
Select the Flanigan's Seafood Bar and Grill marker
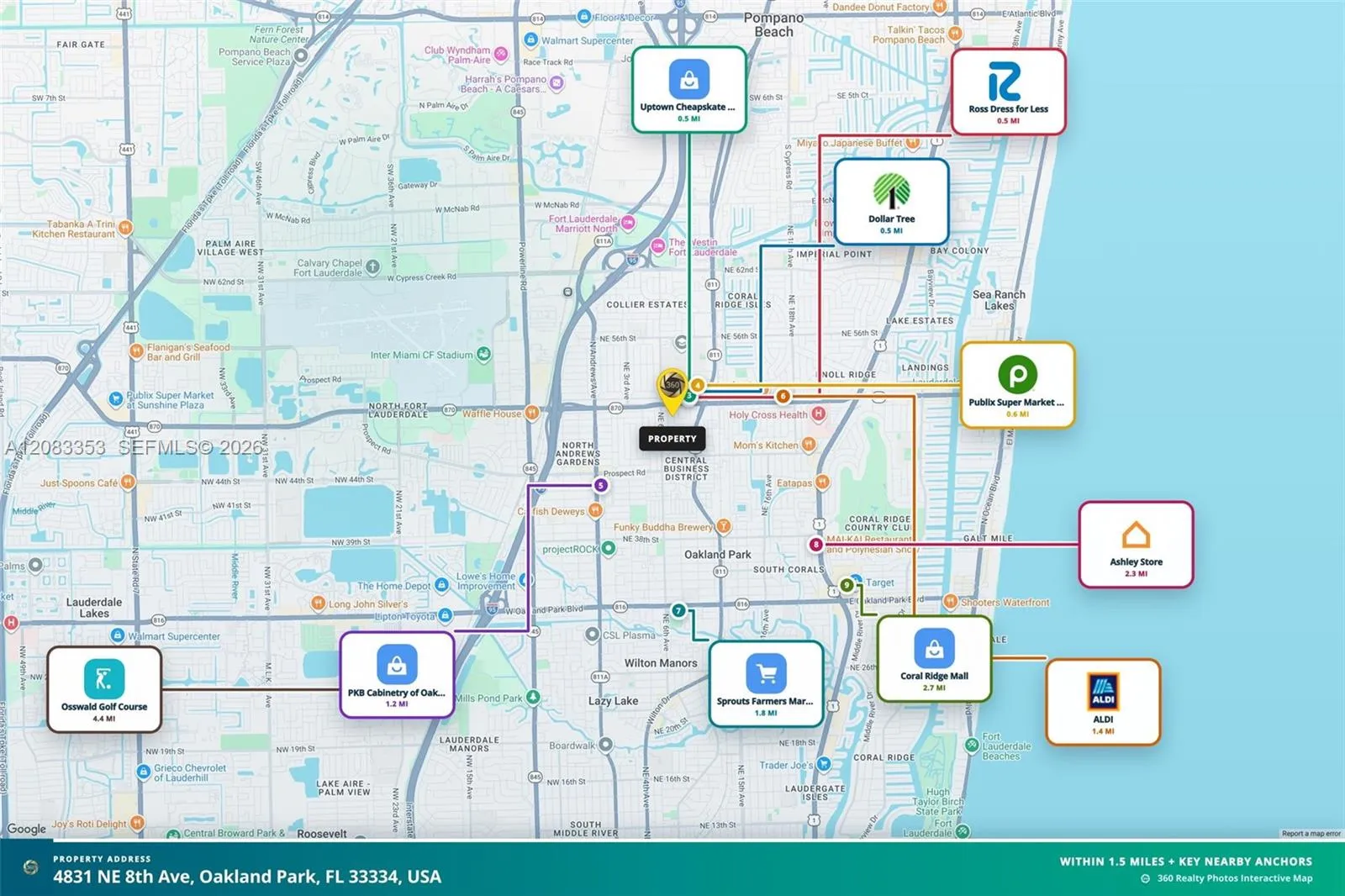click(x=136, y=351)
